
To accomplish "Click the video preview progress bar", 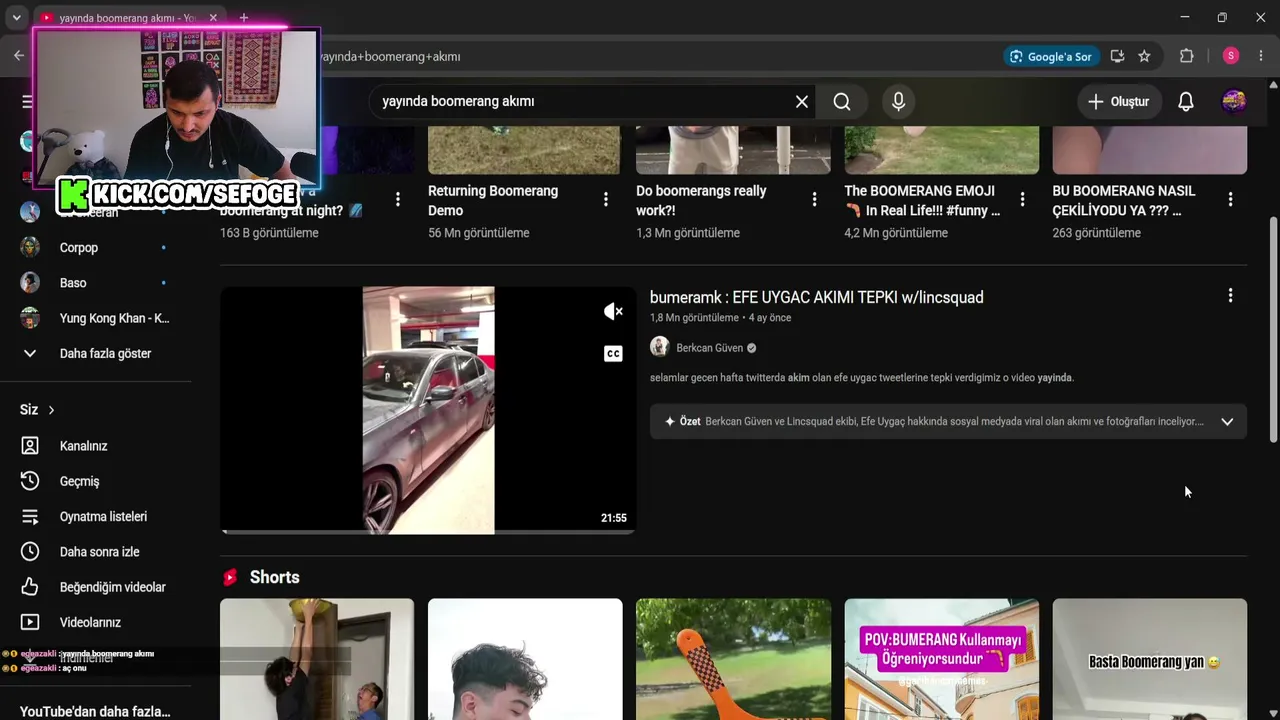I will click(428, 532).
